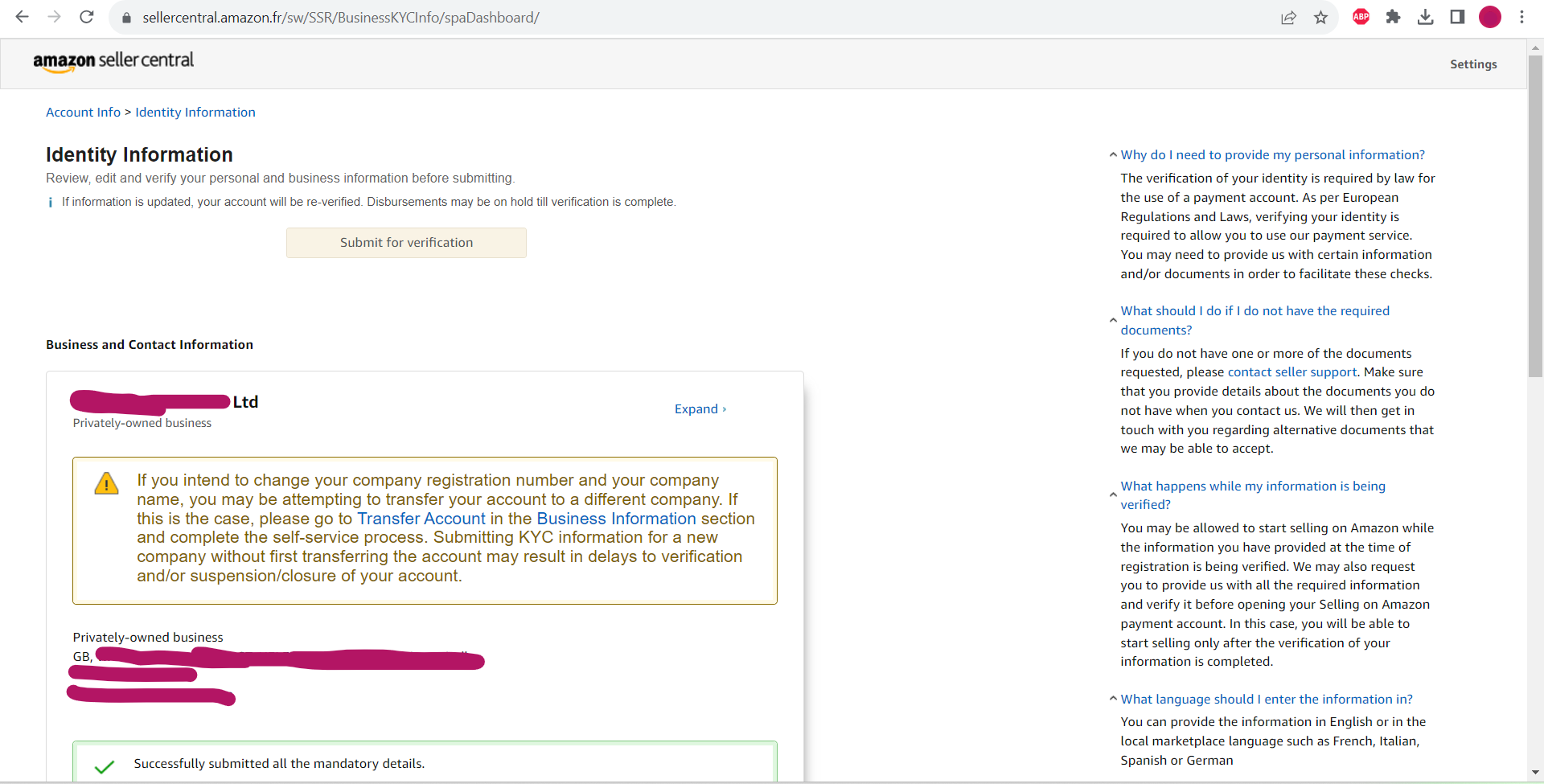Viewport: 1544px width, 784px height.
Task: Open the browser three-dot menu
Action: (x=1521, y=17)
